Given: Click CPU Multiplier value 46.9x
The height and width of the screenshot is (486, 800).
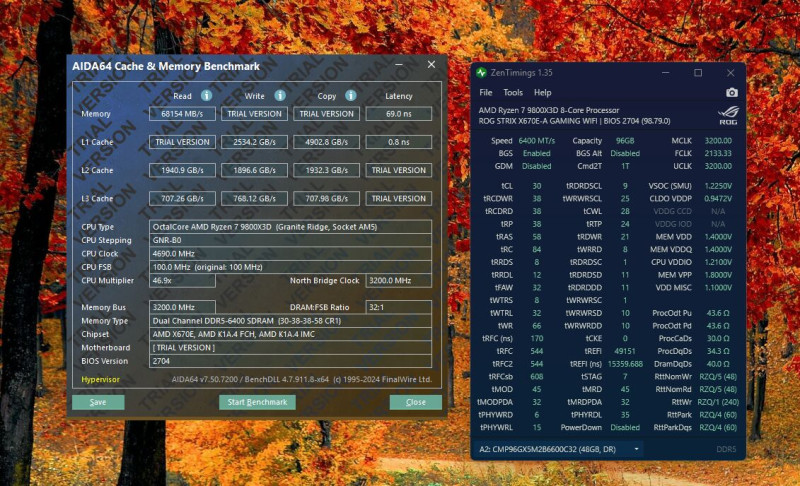Looking at the screenshot, I should 182,280.
